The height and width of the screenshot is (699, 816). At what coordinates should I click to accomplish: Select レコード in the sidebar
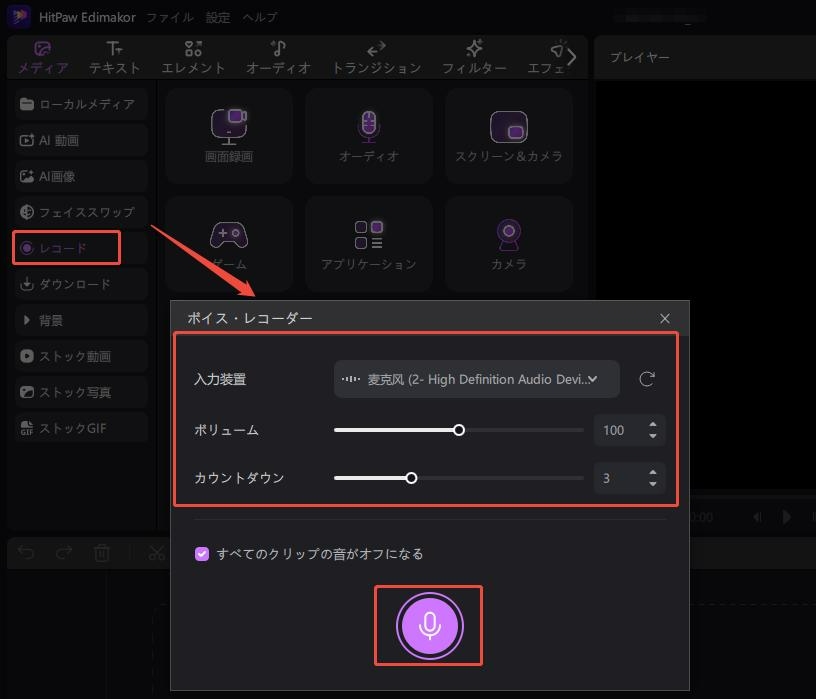[x=65, y=247]
